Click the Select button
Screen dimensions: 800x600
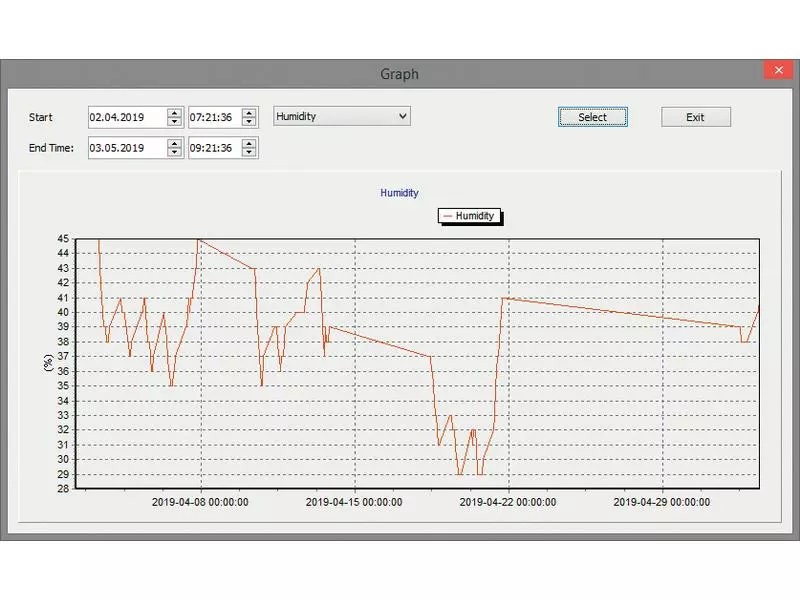pyautogui.click(x=592, y=117)
